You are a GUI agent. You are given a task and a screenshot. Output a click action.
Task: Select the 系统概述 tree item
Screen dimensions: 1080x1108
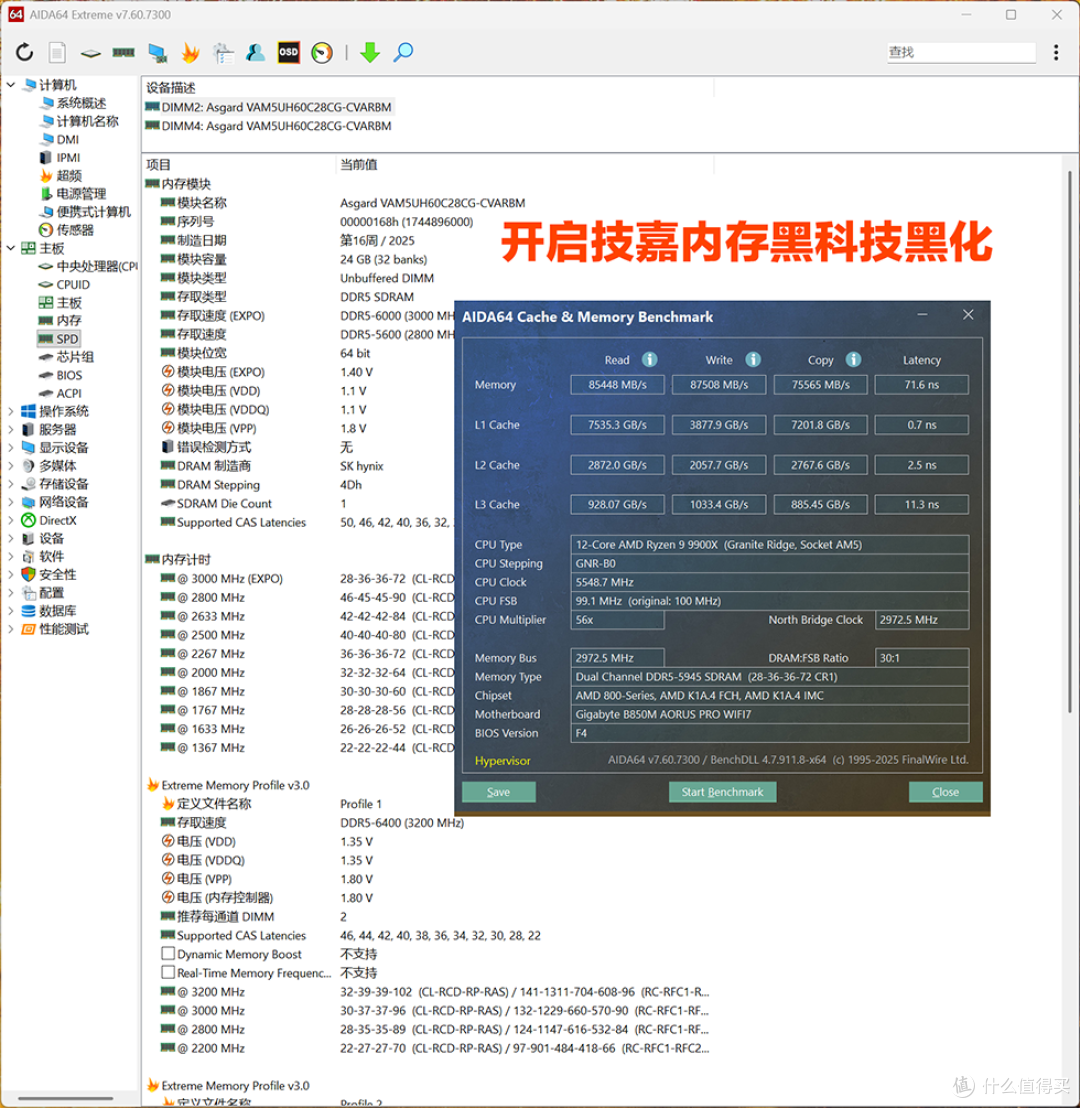[74, 103]
